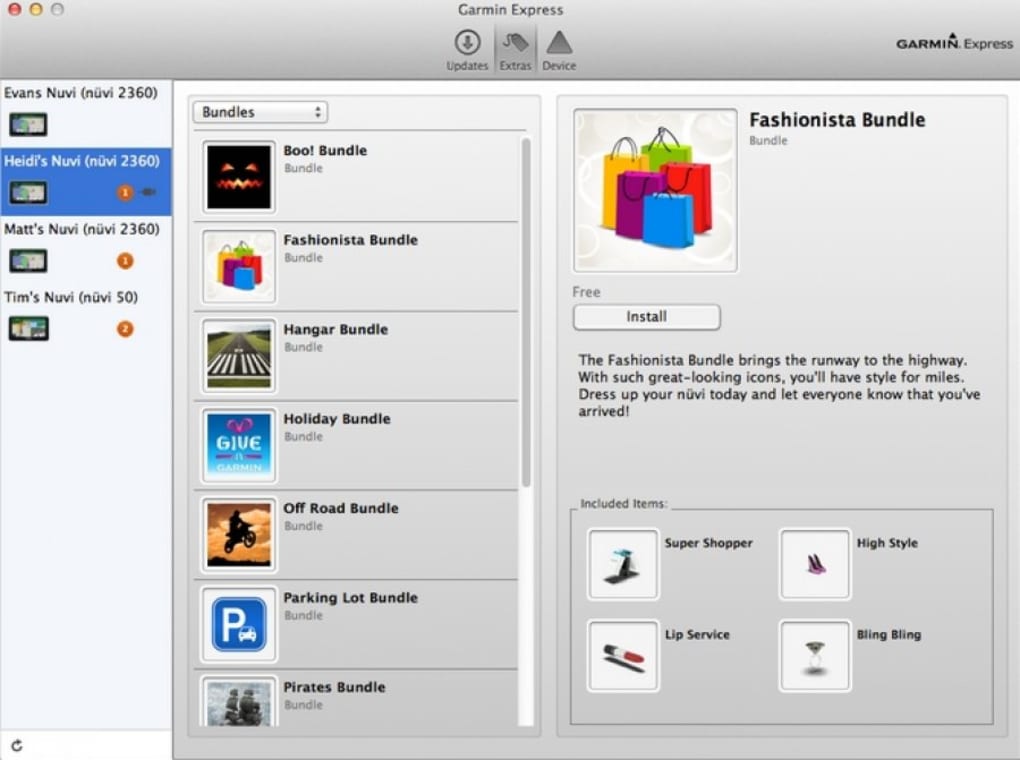Click the Lip Service label

[697, 634]
